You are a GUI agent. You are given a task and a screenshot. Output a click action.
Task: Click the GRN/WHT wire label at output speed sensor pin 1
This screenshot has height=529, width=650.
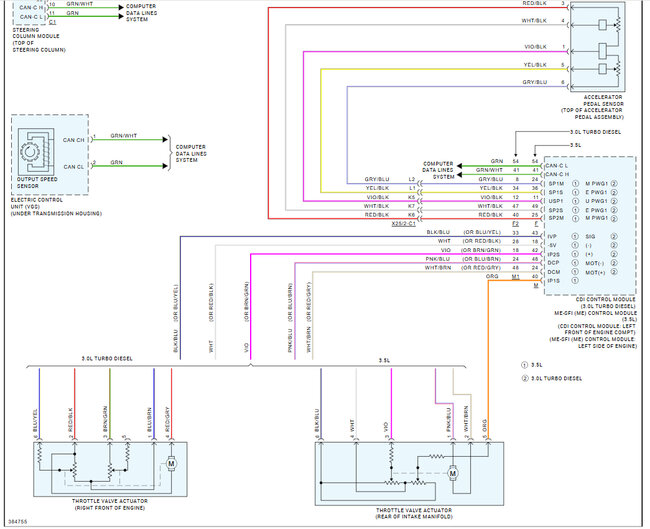124,136
